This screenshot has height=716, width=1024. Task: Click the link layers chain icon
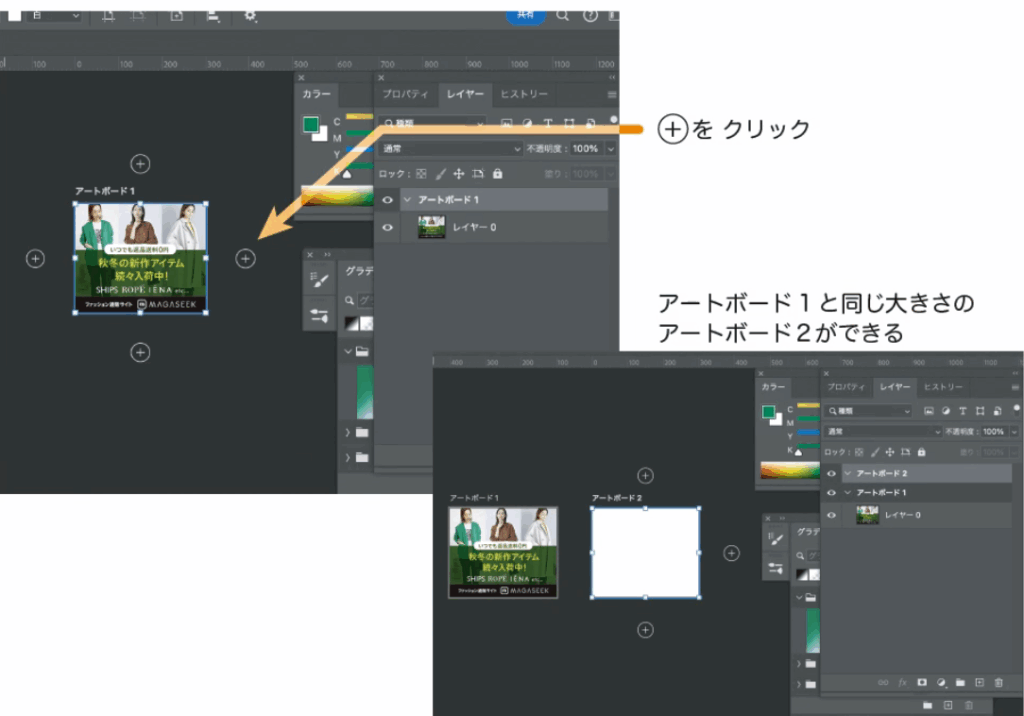click(x=882, y=682)
